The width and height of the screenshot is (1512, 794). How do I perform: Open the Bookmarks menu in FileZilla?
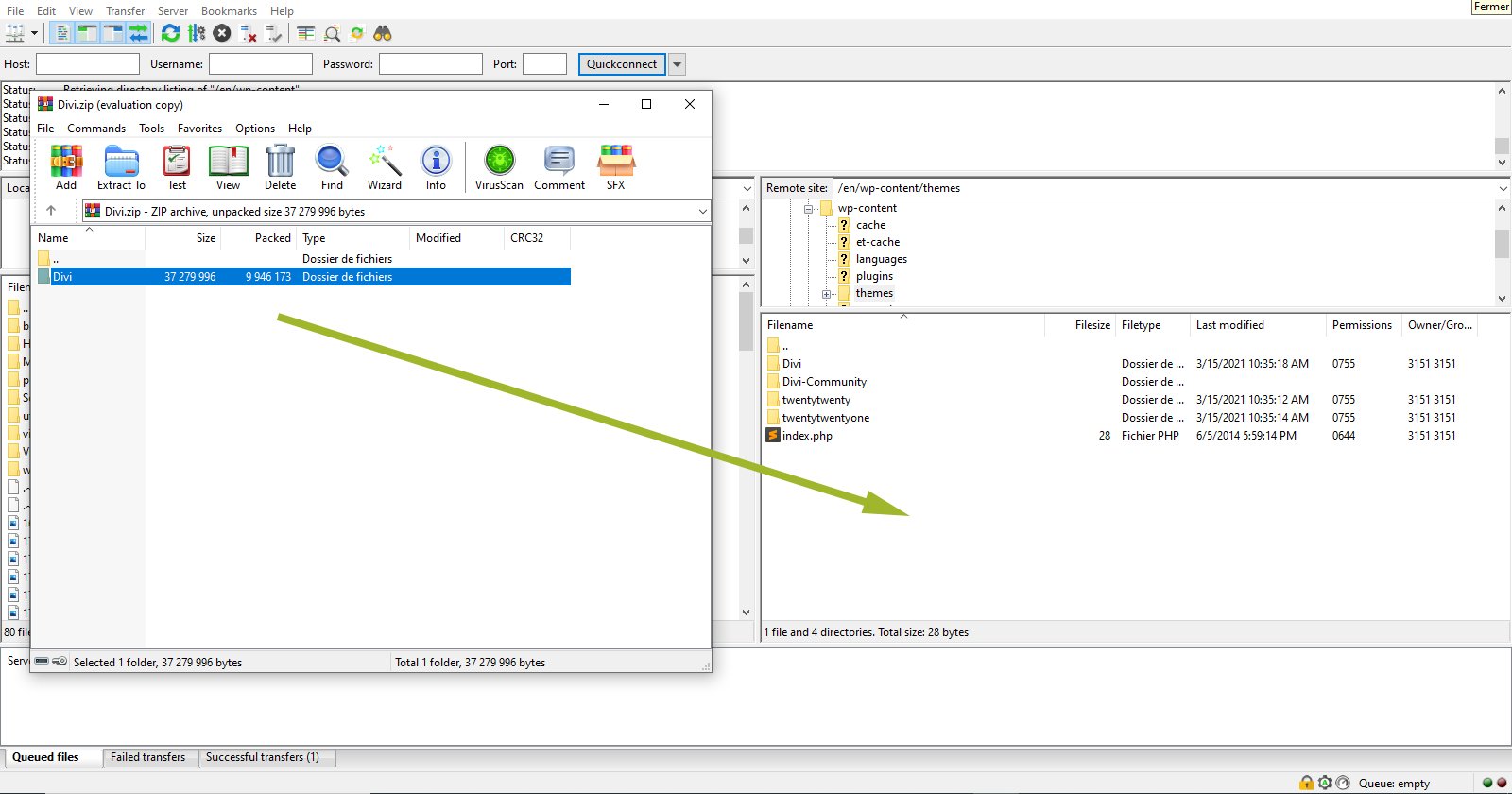(x=229, y=11)
